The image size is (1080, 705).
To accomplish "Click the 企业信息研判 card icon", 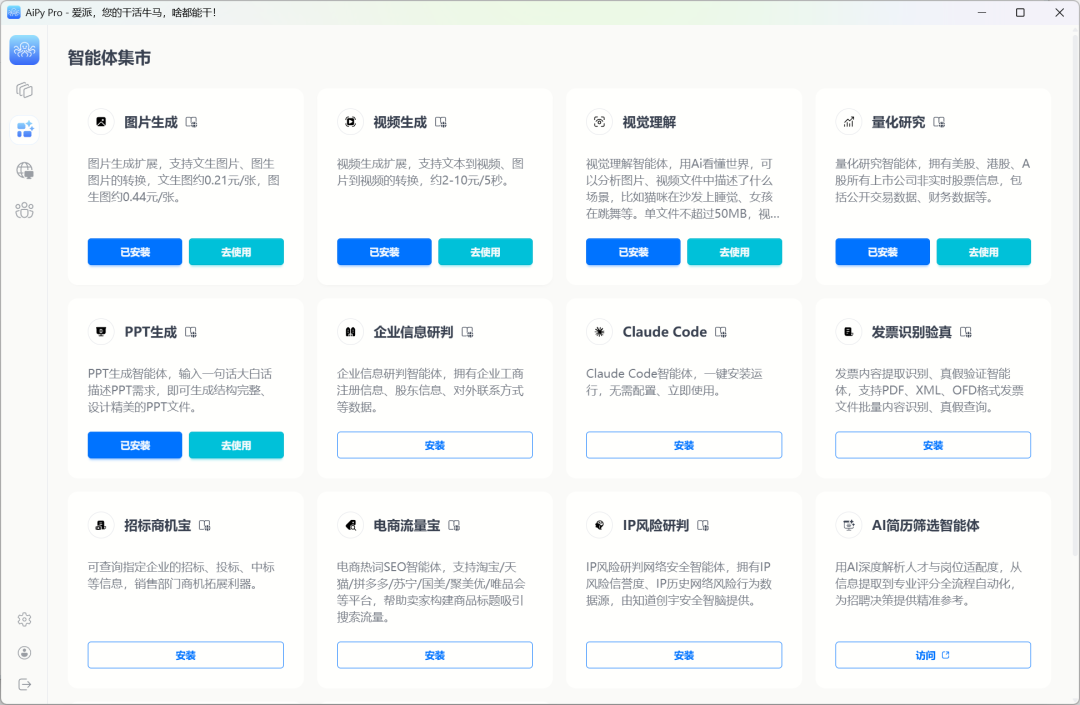I will coord(351,332).
